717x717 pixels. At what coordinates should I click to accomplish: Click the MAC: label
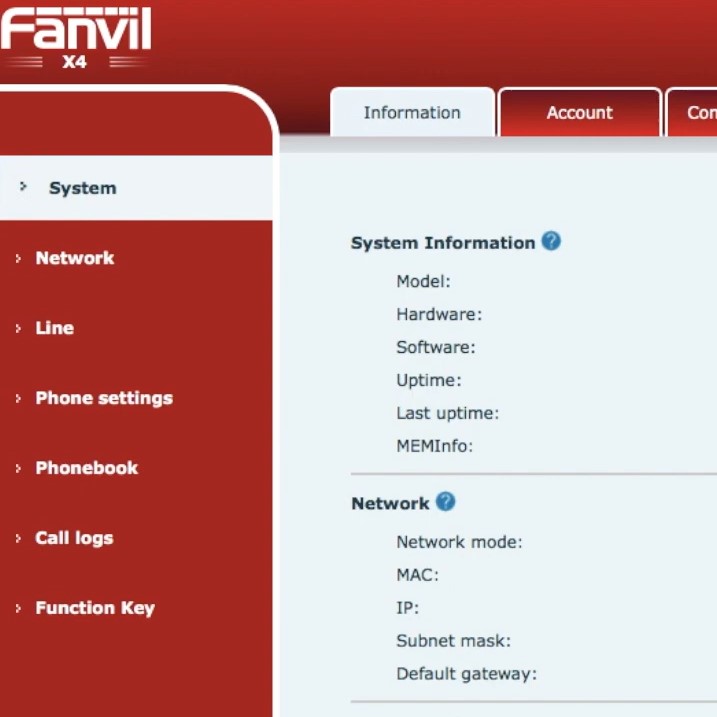pos(417,575)
